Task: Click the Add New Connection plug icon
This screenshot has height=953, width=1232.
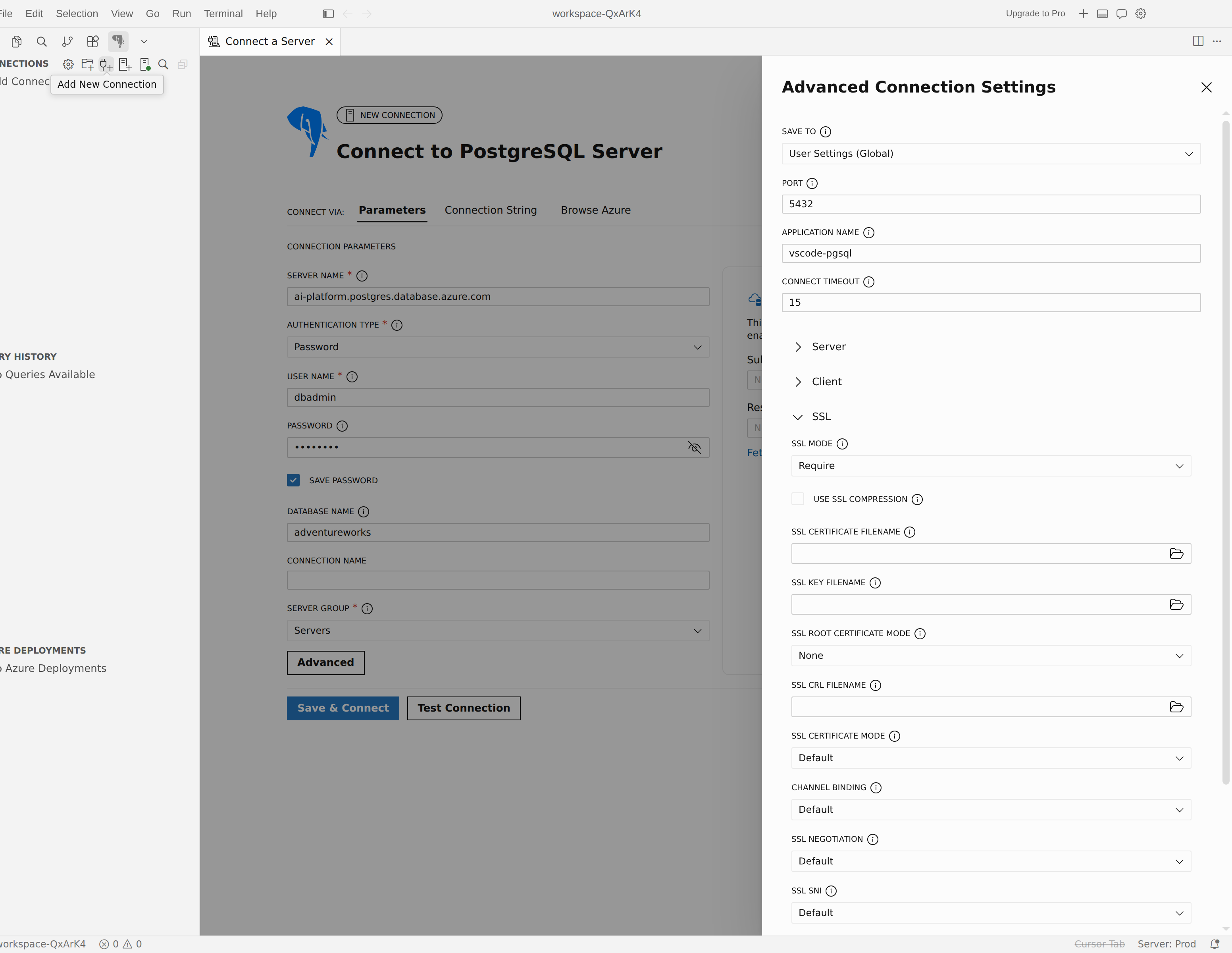Action: pyautogui.click(x=106, y=64)
